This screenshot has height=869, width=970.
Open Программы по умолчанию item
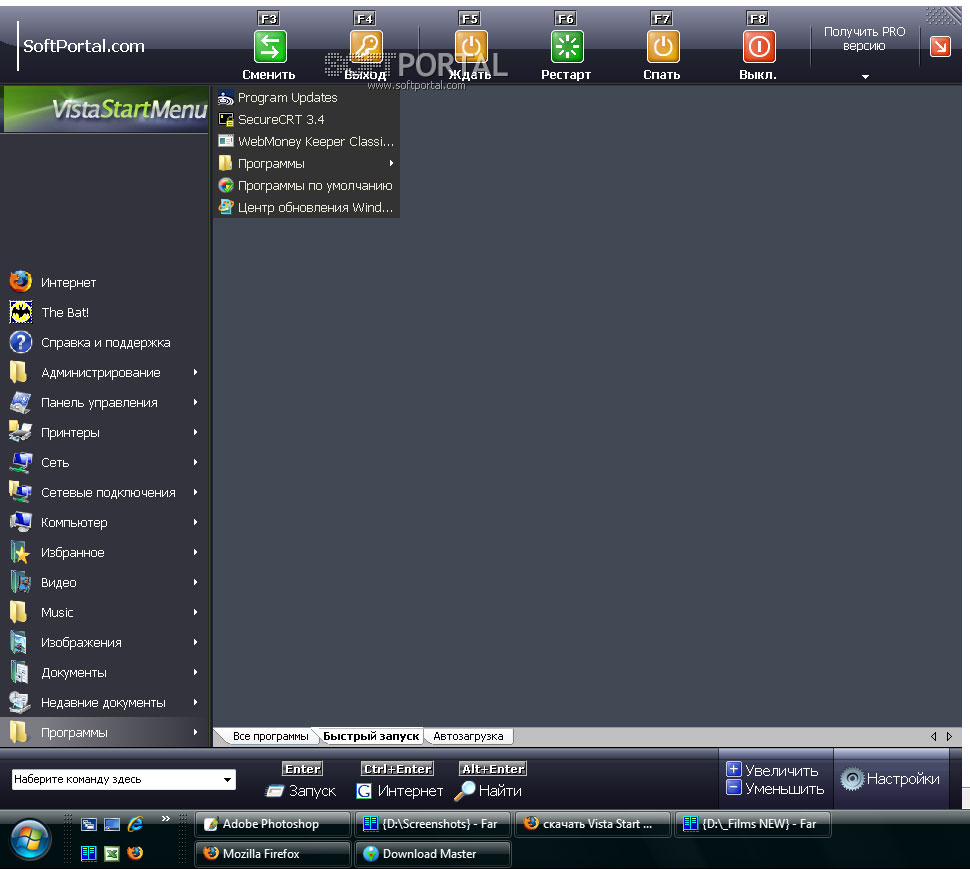click(306, 186)
